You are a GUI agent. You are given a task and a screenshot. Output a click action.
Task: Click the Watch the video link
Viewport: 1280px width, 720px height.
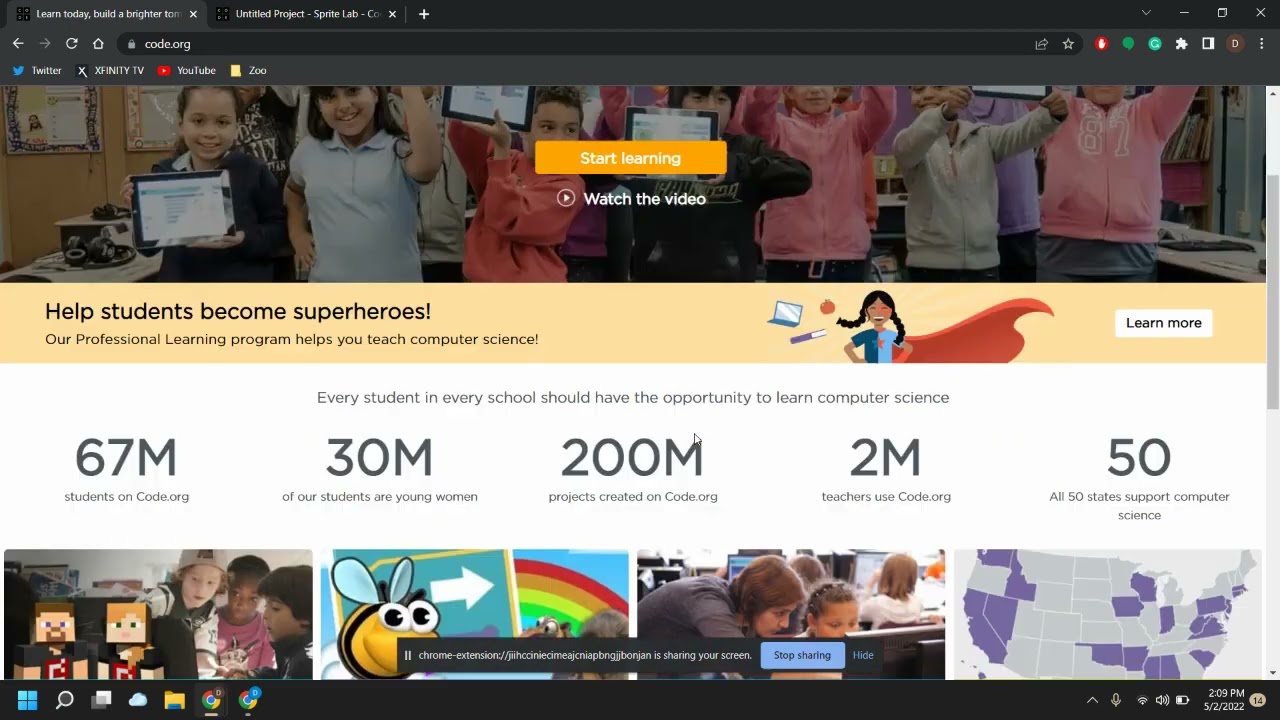[631, 199]
